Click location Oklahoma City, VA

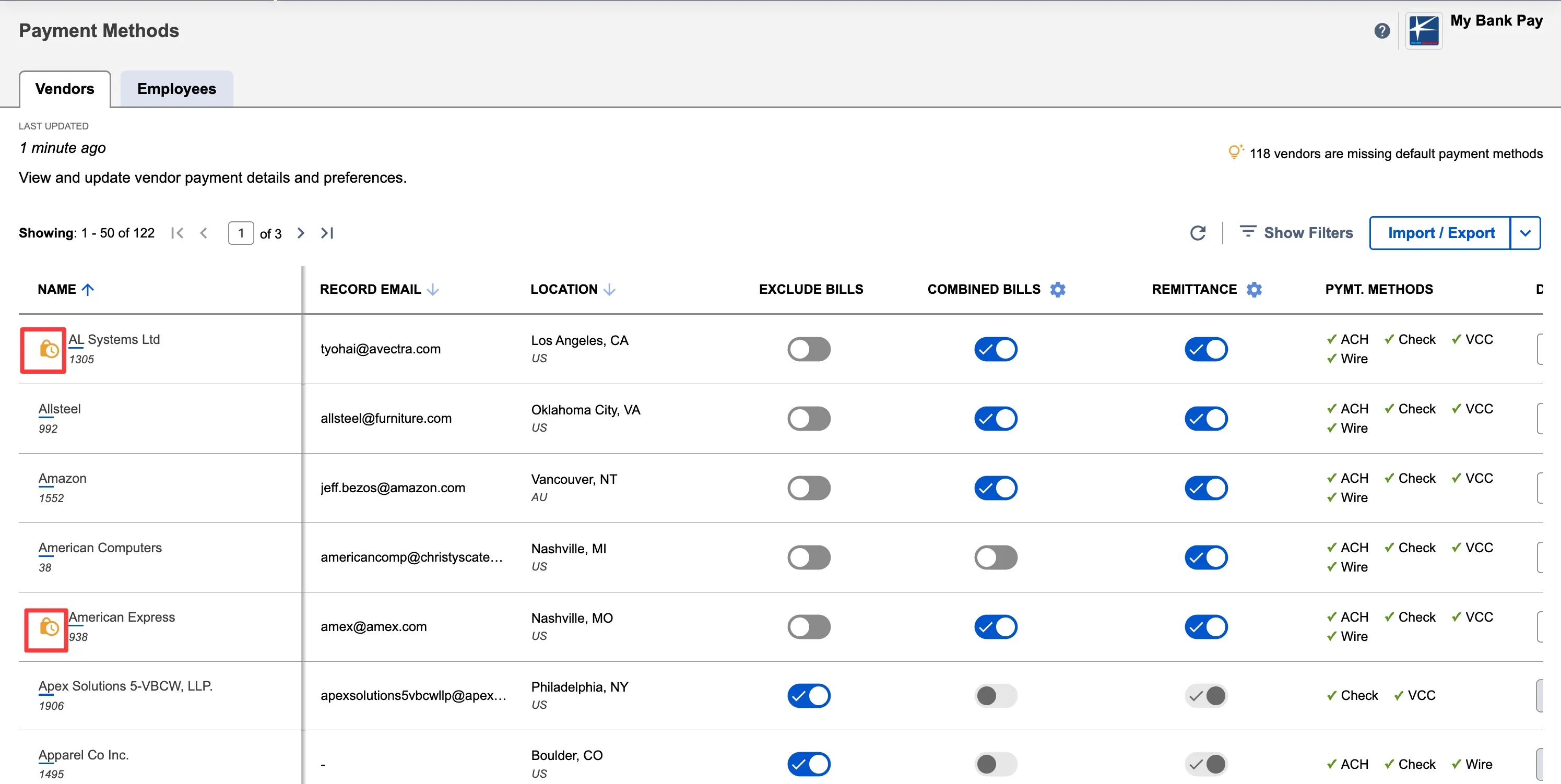(x=585, y=410)
